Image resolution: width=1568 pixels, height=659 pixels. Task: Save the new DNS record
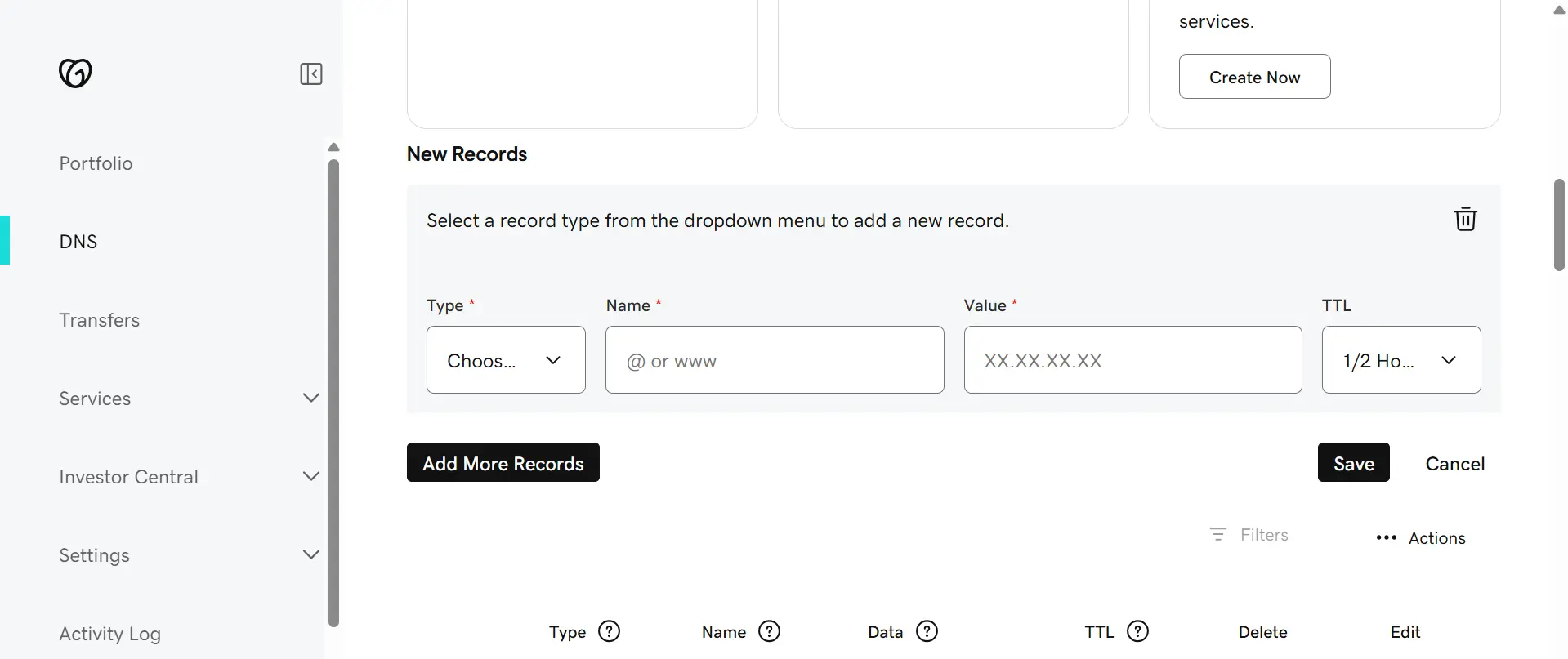(1352, 462)
